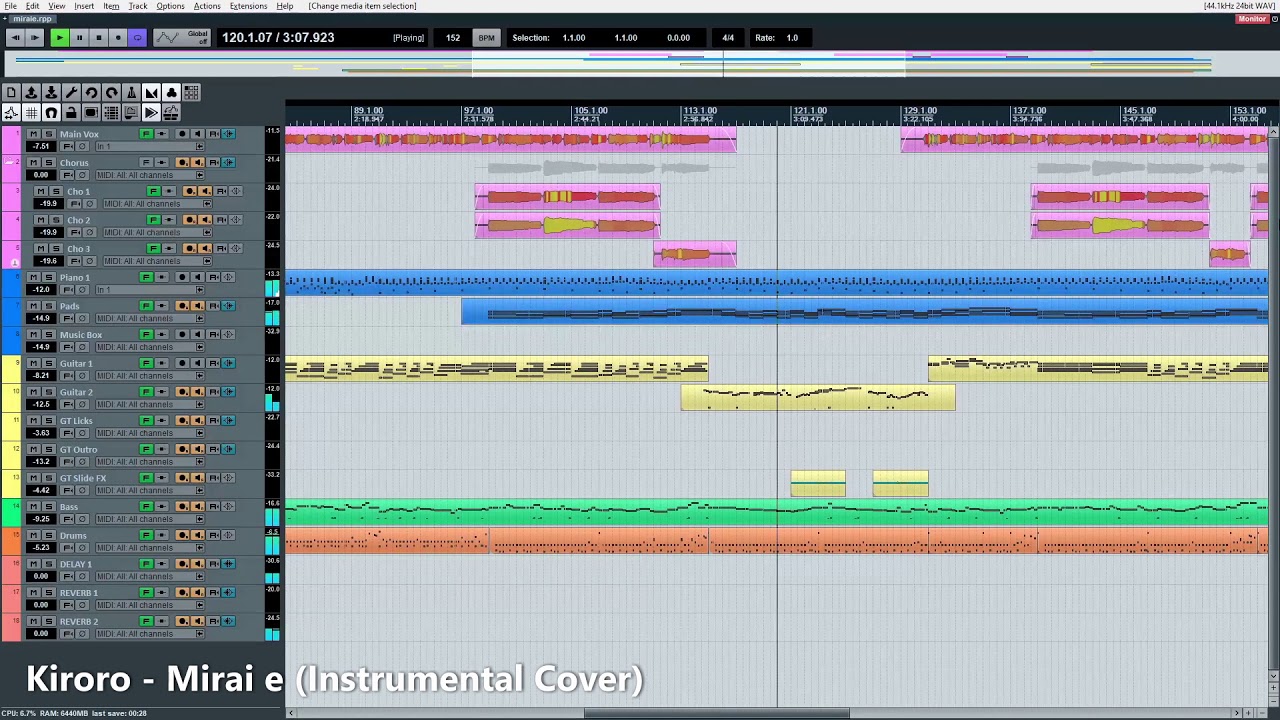Open the Options menu
The width and height of the screenshot is (1280, 720).
pos(170,6)
